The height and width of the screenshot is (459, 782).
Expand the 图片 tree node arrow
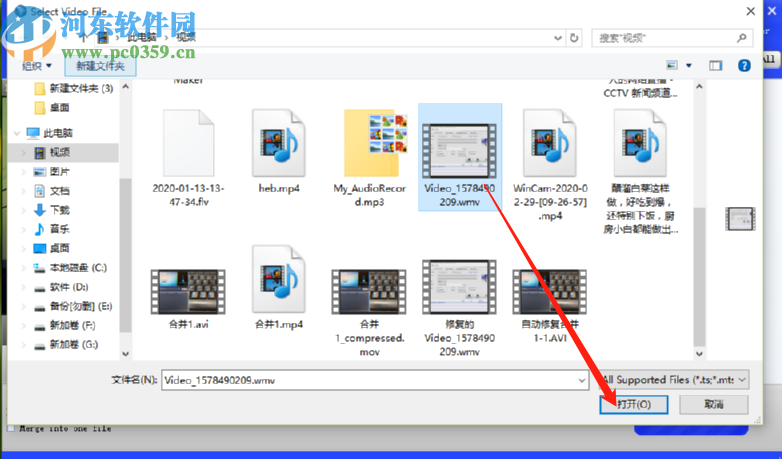tap(23, 172)
